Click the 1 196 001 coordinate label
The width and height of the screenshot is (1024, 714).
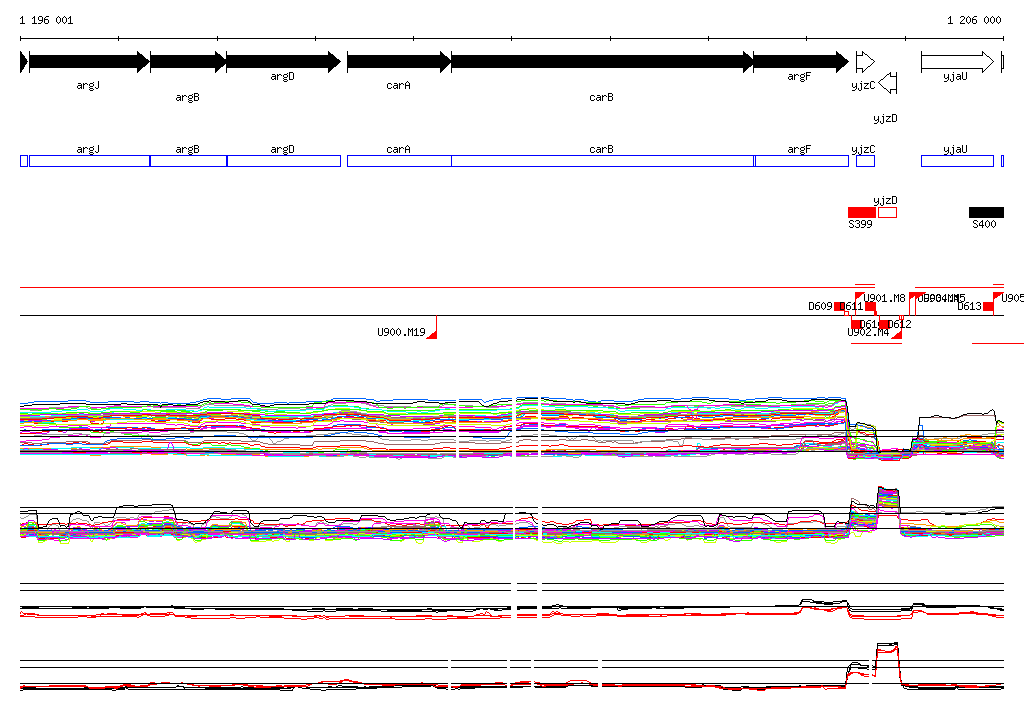click(46, 20)
